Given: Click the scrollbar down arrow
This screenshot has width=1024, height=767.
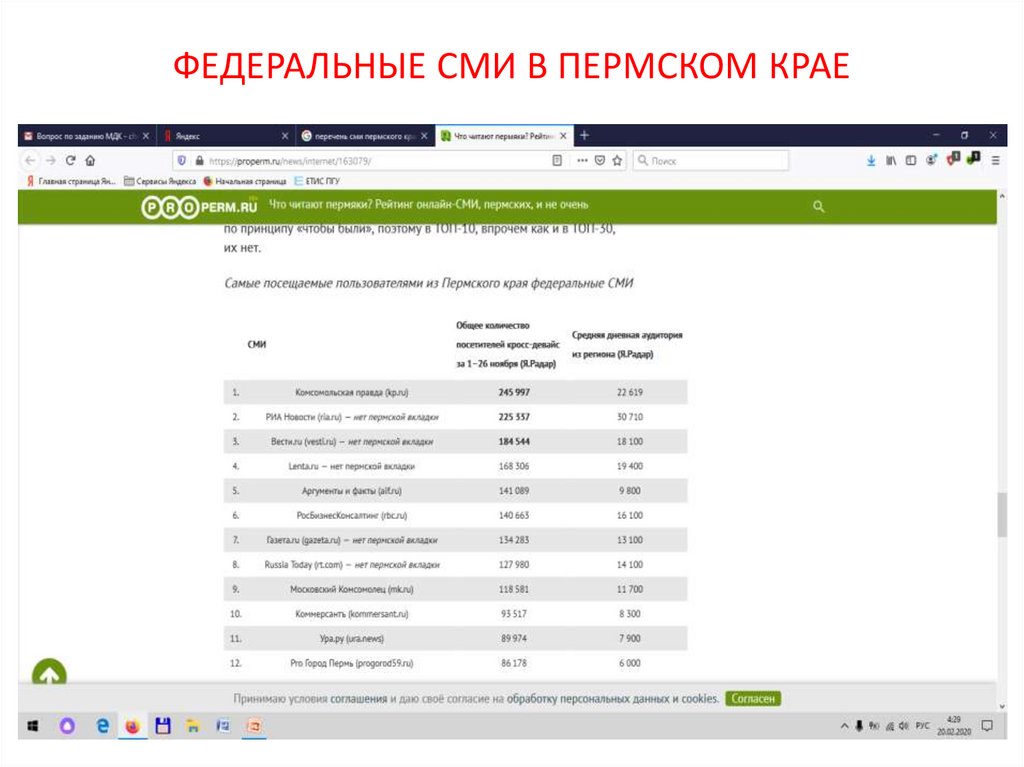Looking at the screenshot, I should 1002,706.
